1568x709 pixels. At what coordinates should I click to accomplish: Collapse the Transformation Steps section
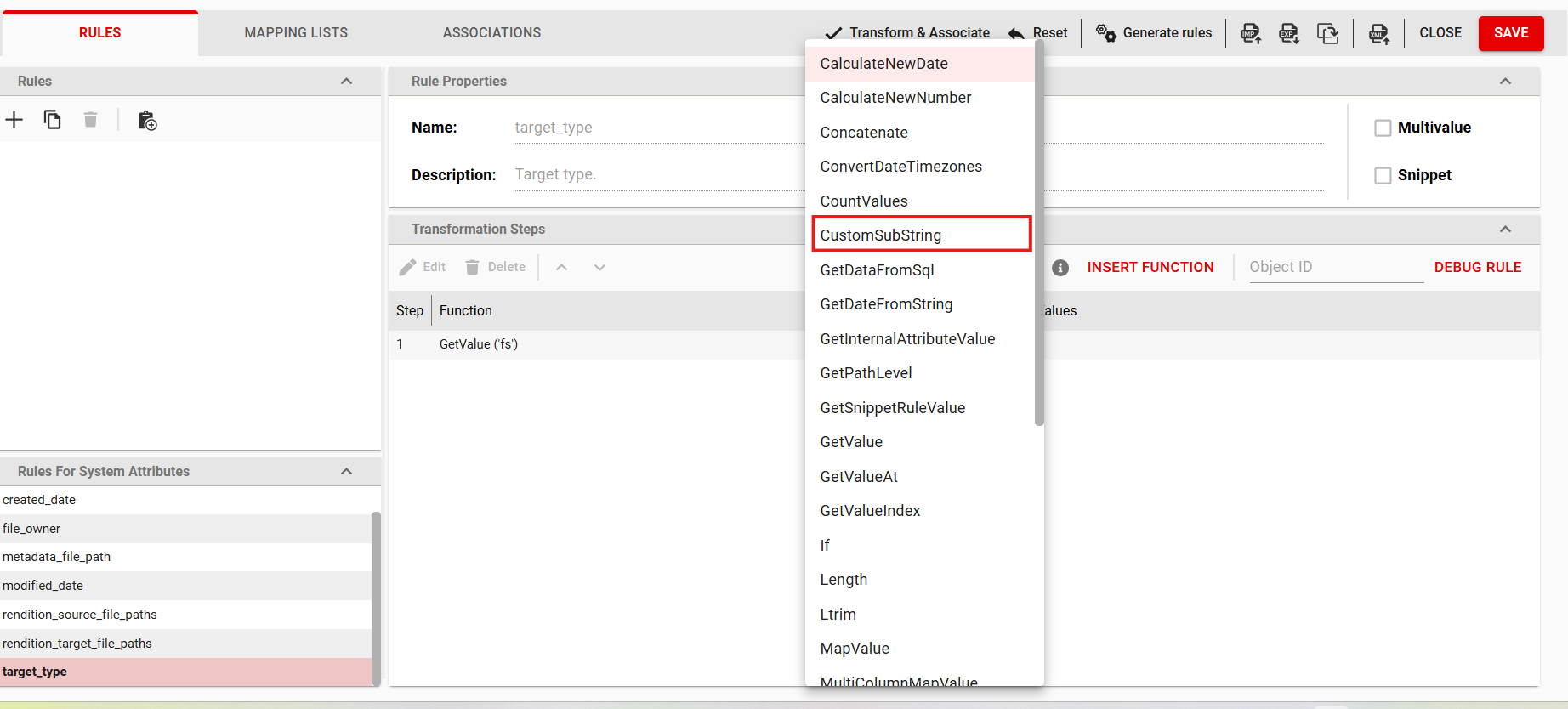pos(1505,229)
